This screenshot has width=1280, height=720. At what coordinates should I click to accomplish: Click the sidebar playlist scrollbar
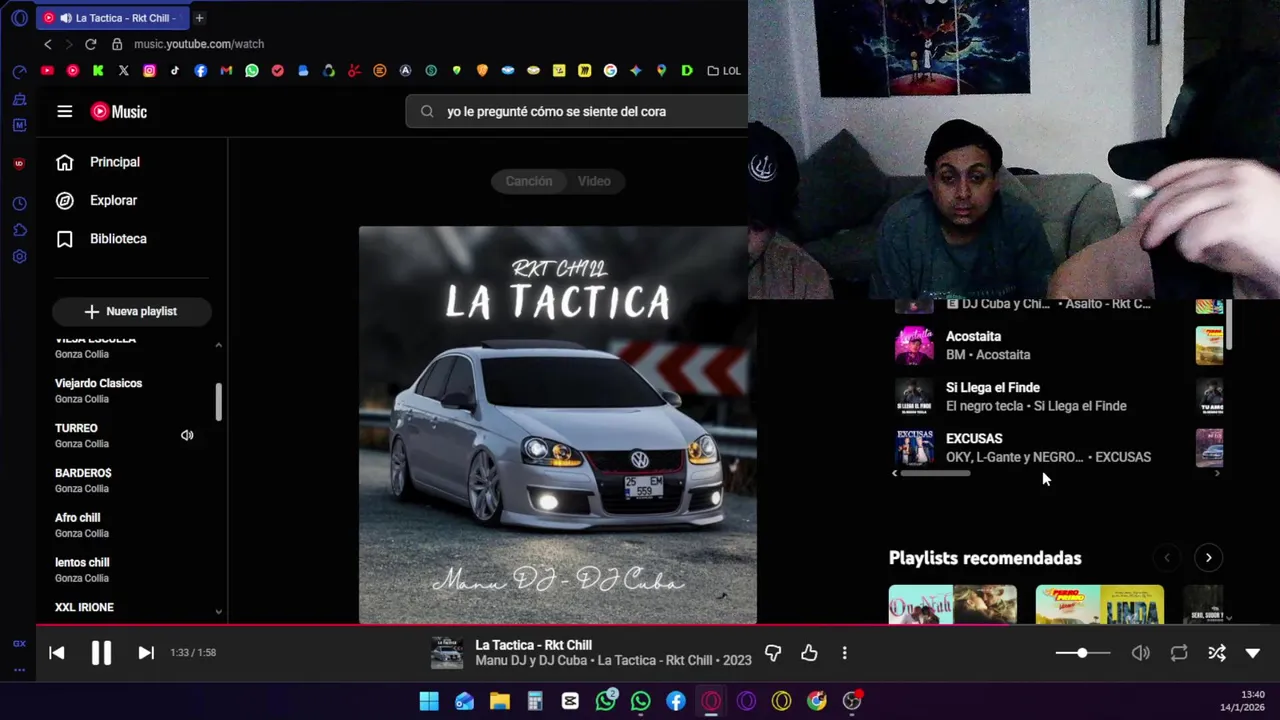(x=218, y=401)
